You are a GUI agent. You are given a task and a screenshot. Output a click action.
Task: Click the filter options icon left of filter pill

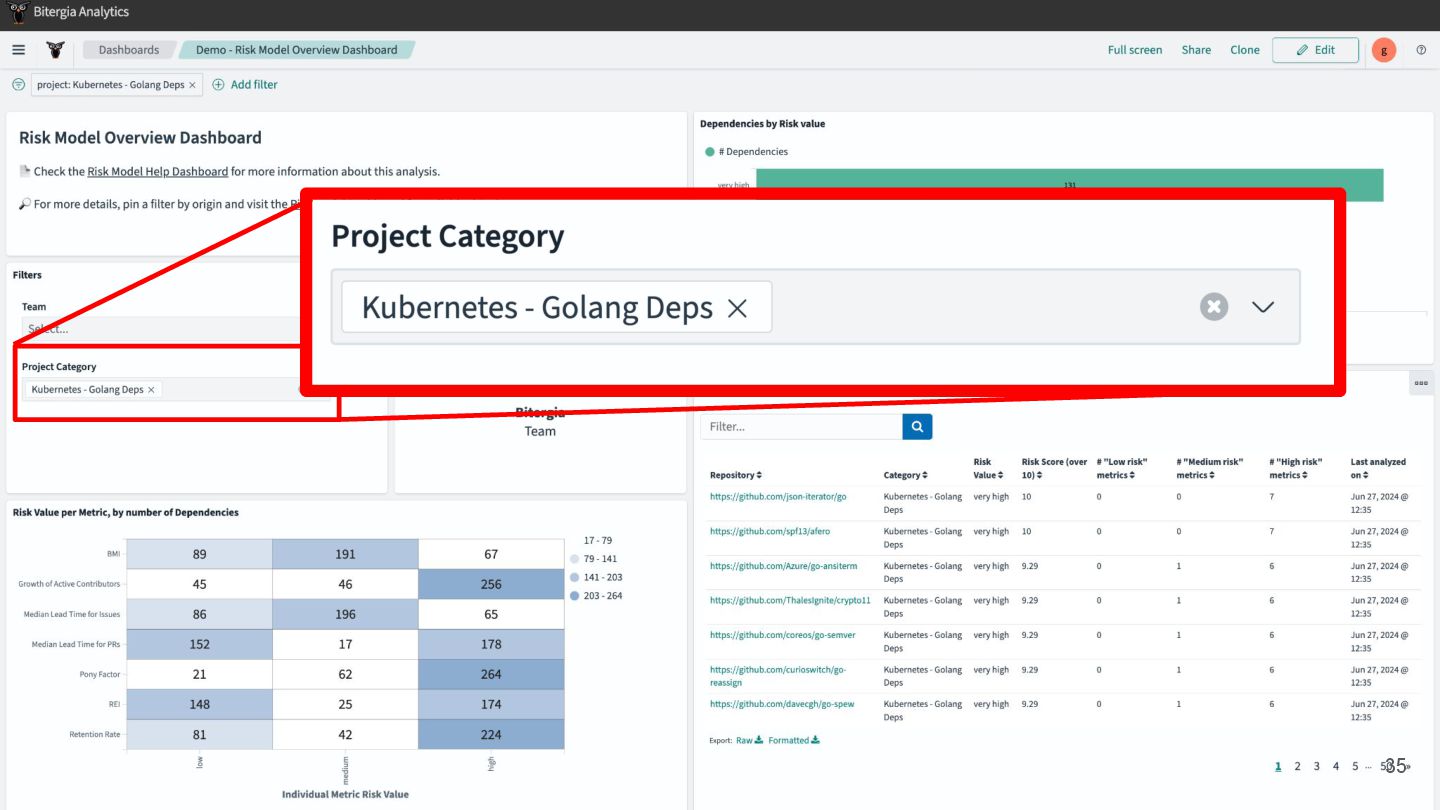(18, 85)
